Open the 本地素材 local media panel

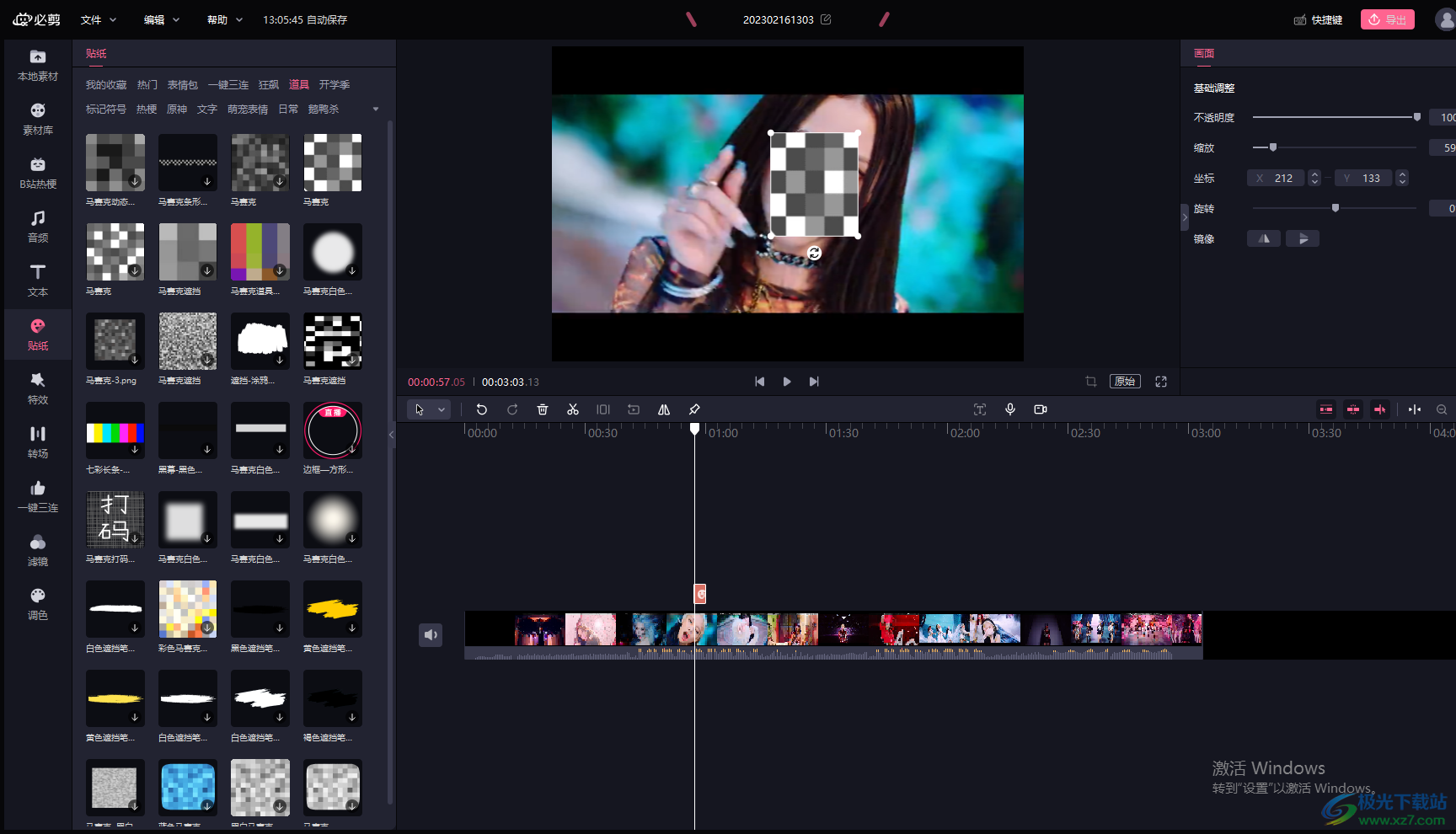38,66
